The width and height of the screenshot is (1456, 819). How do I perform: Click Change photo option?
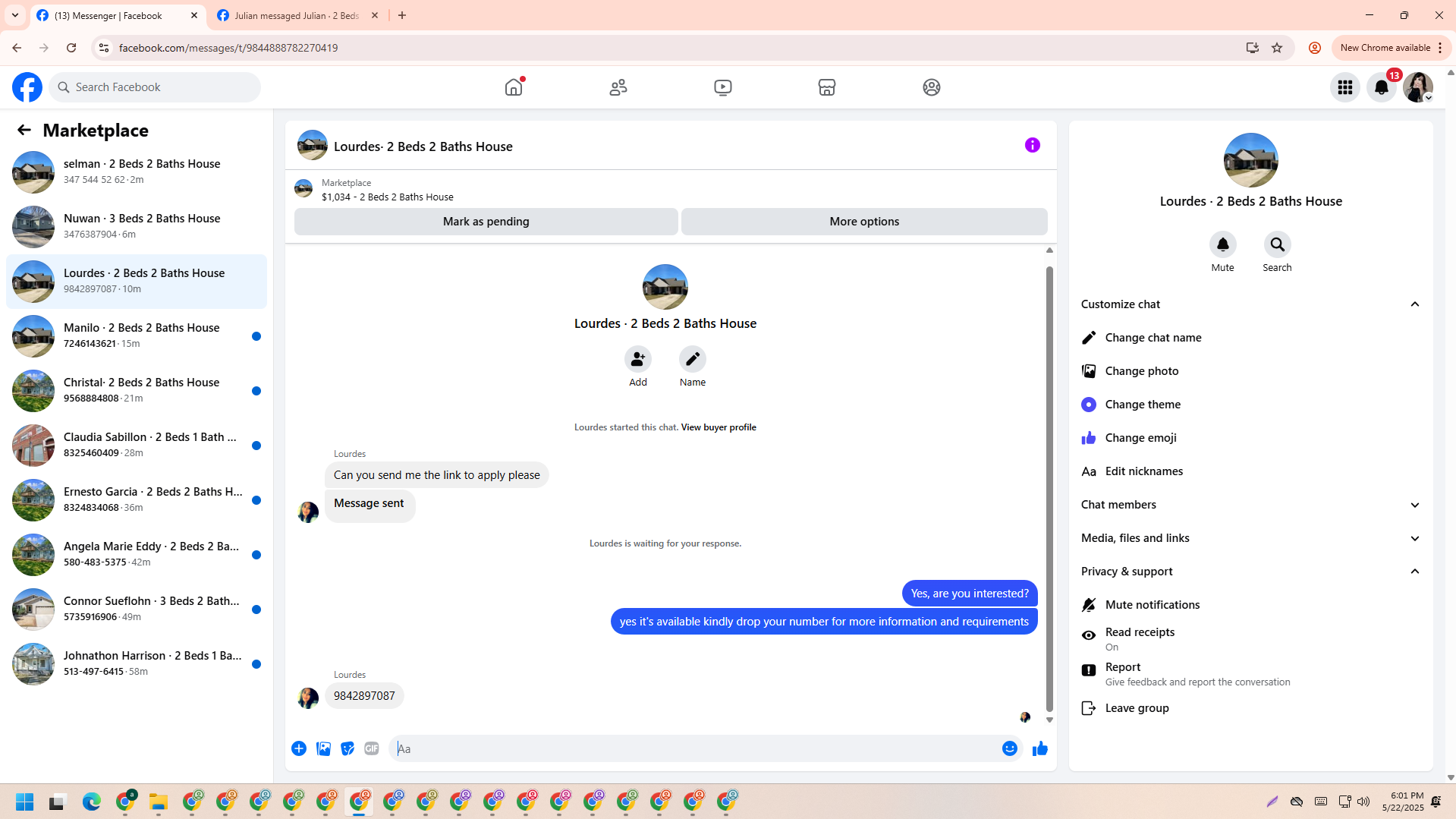[x=1250, y=371]
